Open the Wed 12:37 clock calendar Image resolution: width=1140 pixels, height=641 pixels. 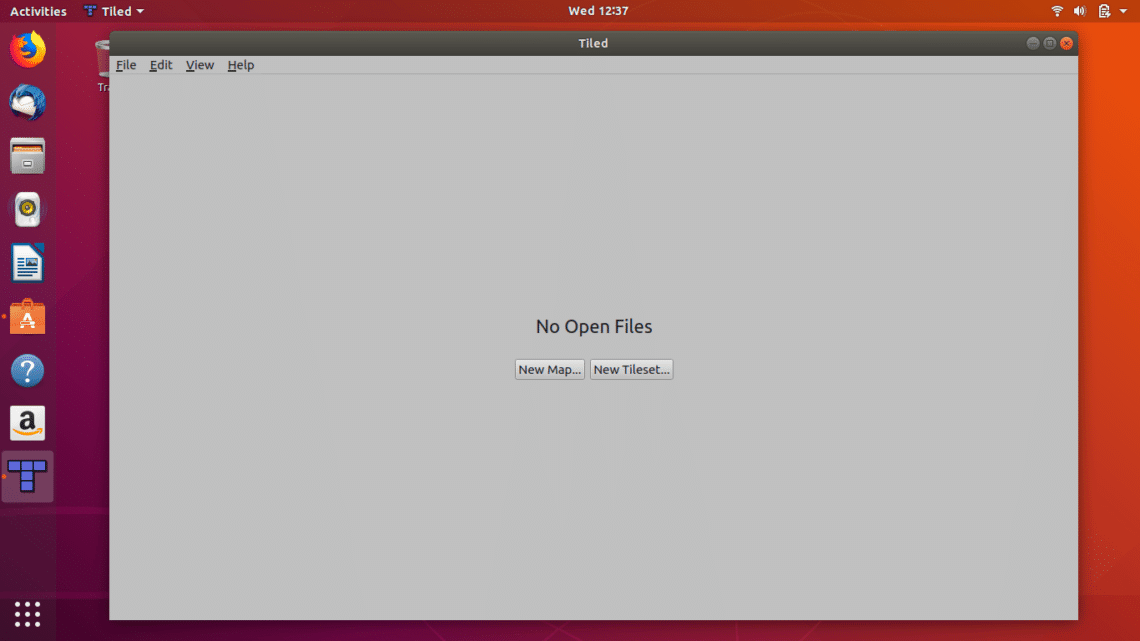click(x=598, y=11)
